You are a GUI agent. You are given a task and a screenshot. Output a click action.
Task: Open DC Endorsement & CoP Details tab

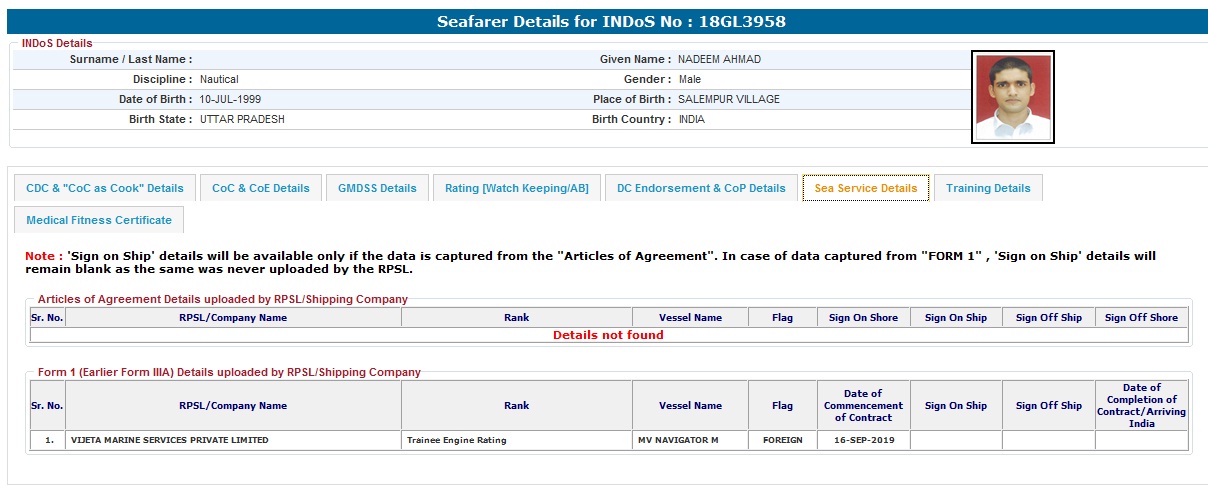701,188
